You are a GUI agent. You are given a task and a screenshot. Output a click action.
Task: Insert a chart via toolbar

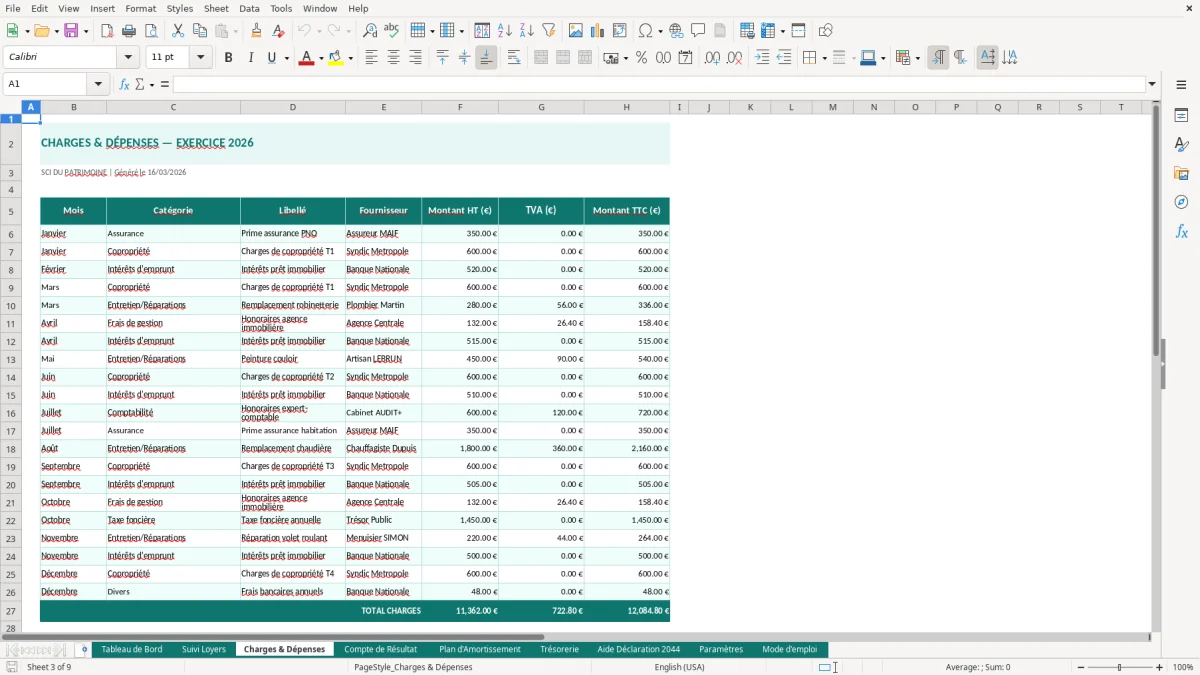598,31
